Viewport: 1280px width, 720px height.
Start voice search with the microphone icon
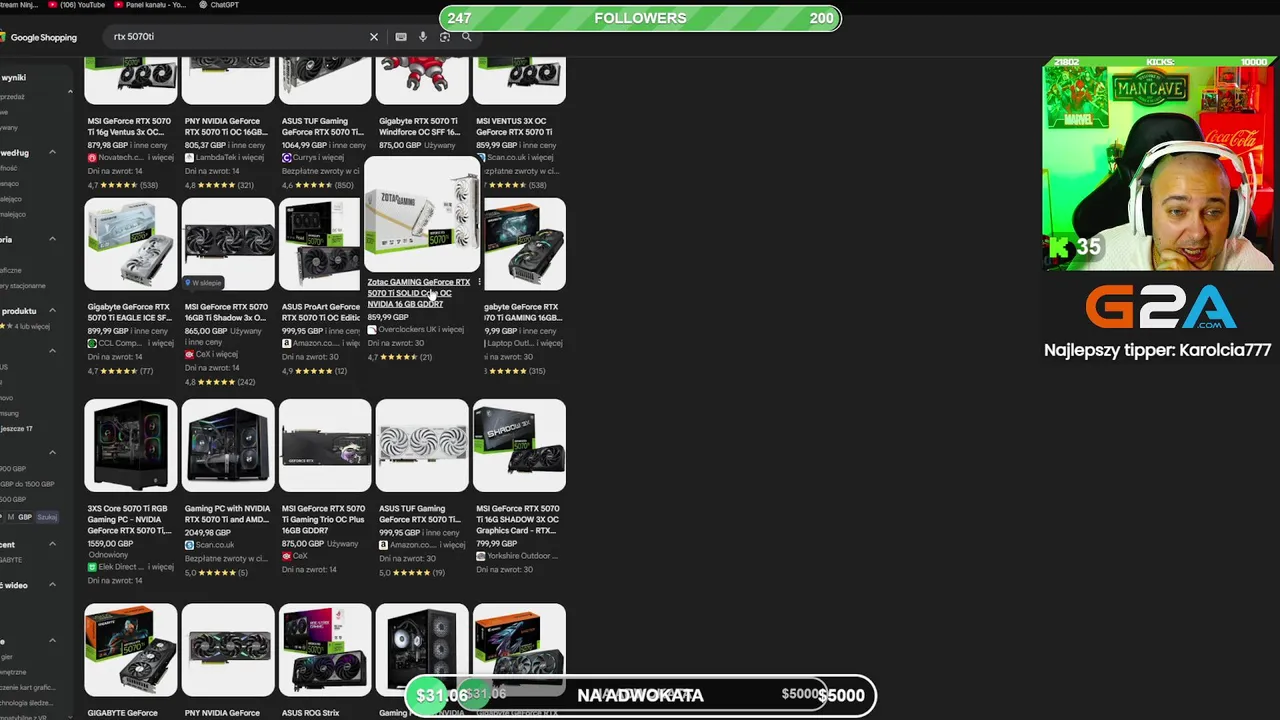click(423, 37)
